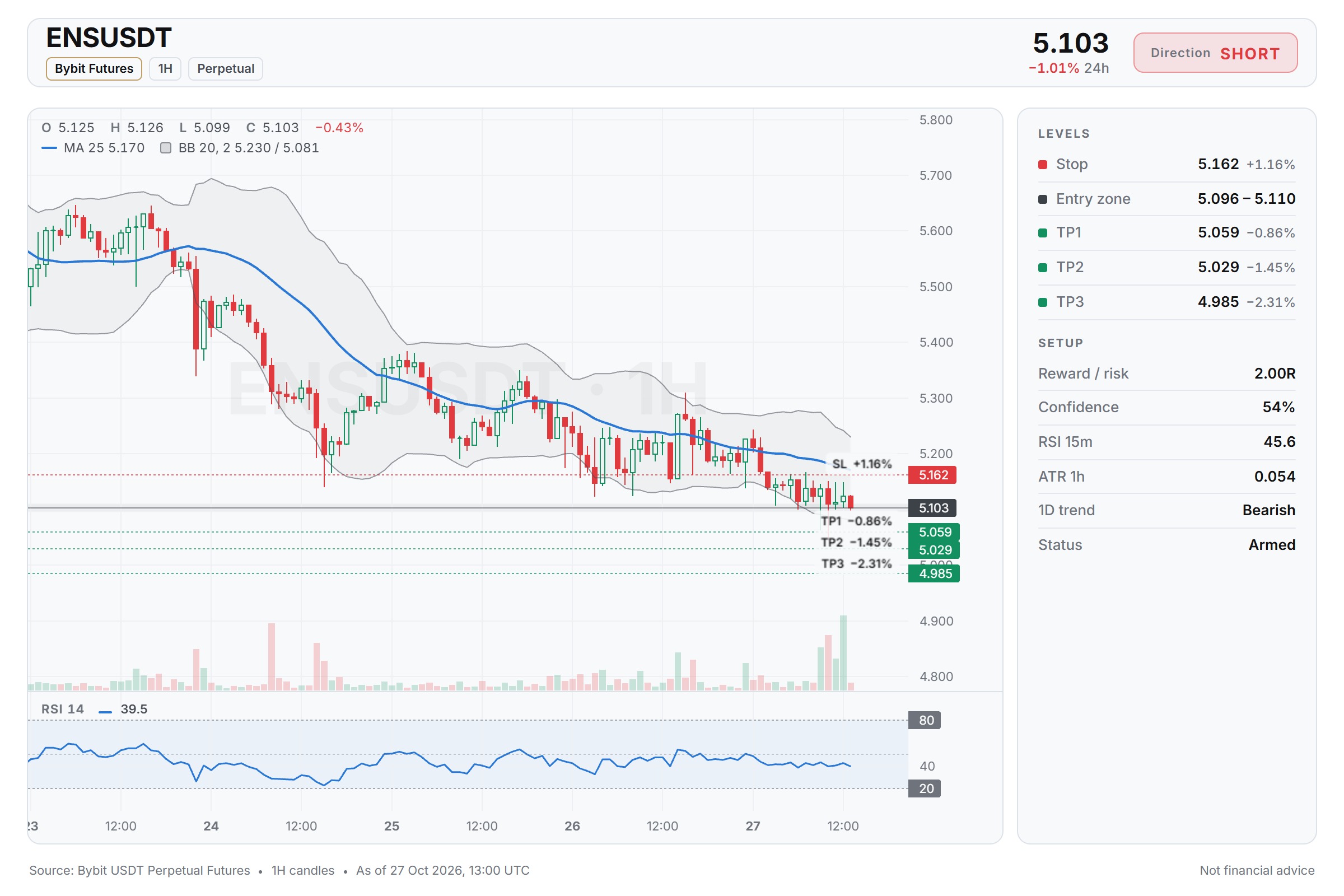The height and width of the screenshot is (896, 1344).
Task: Click the 'C 5.103' close value in OHLC row
Action: 273,128
